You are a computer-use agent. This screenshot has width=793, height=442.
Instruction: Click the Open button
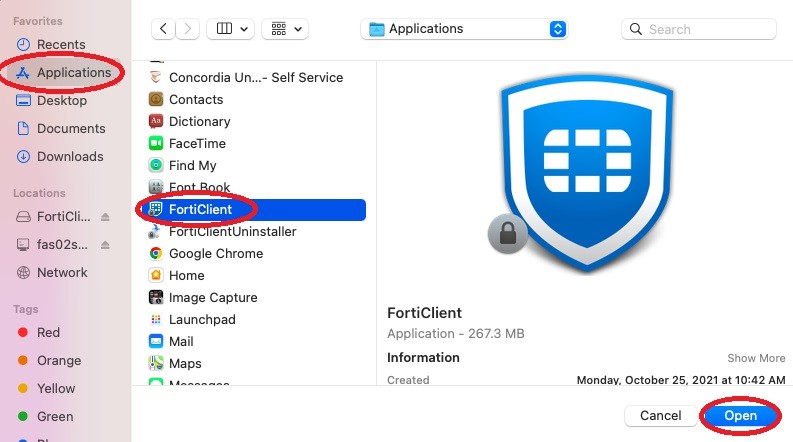point(741,415)
